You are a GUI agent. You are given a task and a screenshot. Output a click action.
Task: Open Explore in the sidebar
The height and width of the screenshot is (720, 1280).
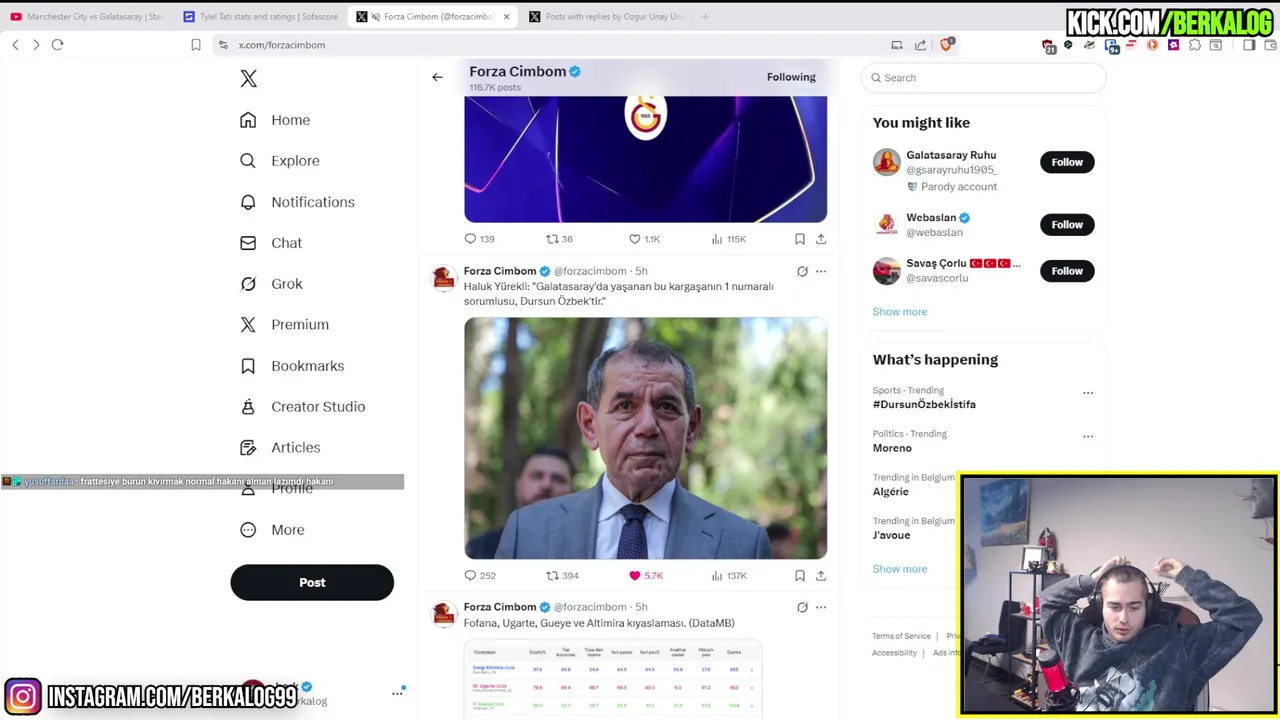(x=280, y=161)
